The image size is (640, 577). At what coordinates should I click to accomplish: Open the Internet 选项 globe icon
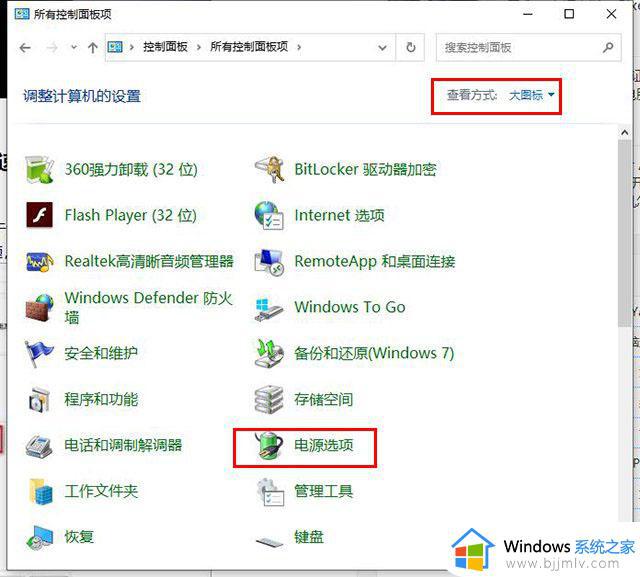(x=269, y=215)
